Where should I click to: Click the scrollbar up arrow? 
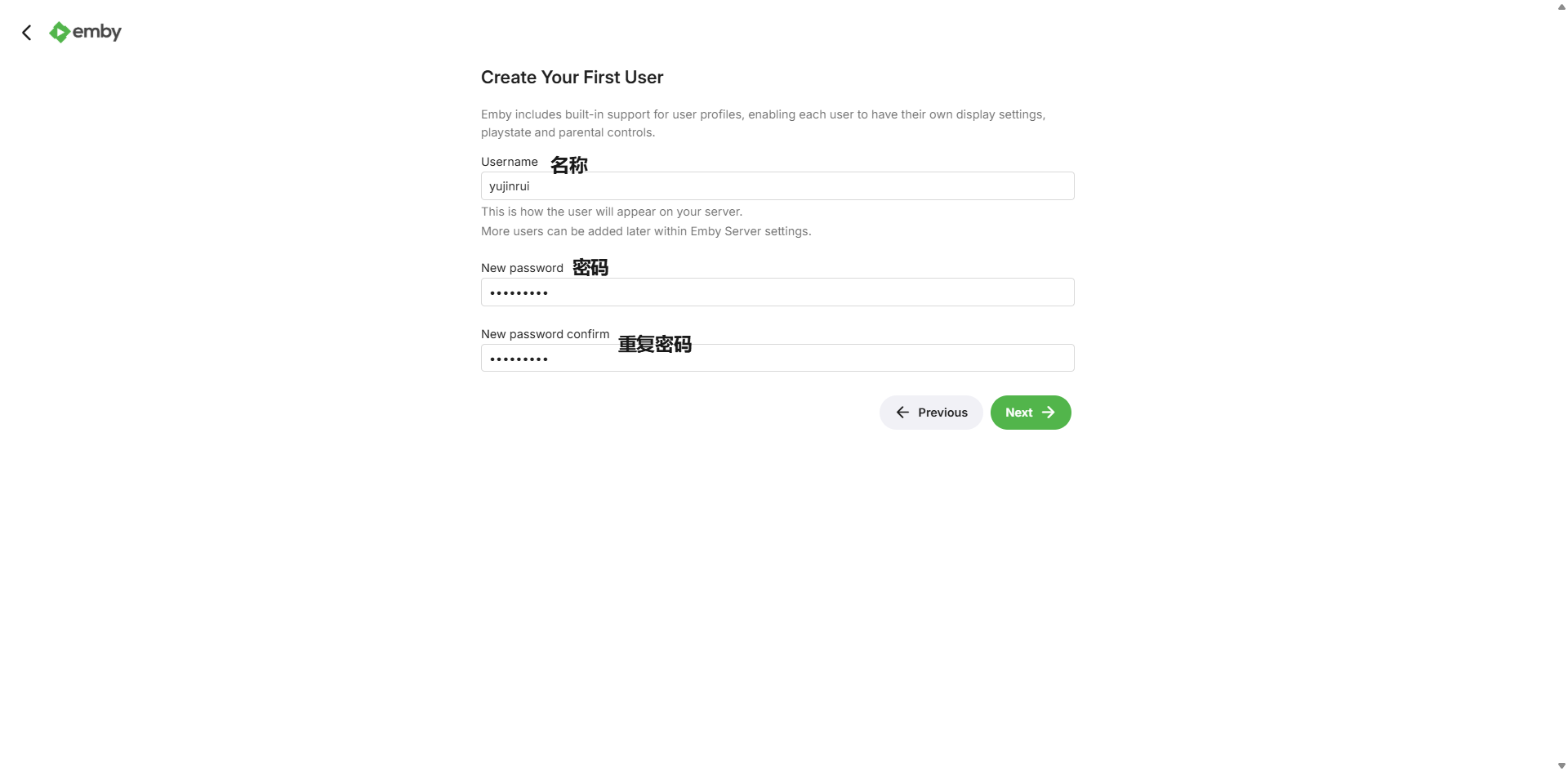(1561, 6)
